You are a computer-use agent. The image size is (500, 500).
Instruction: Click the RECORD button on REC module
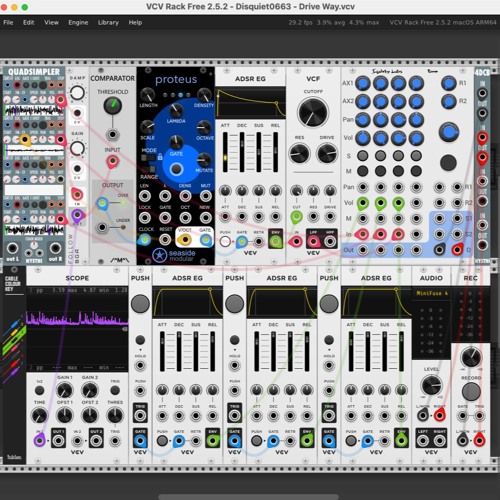[x=471, y=391]
